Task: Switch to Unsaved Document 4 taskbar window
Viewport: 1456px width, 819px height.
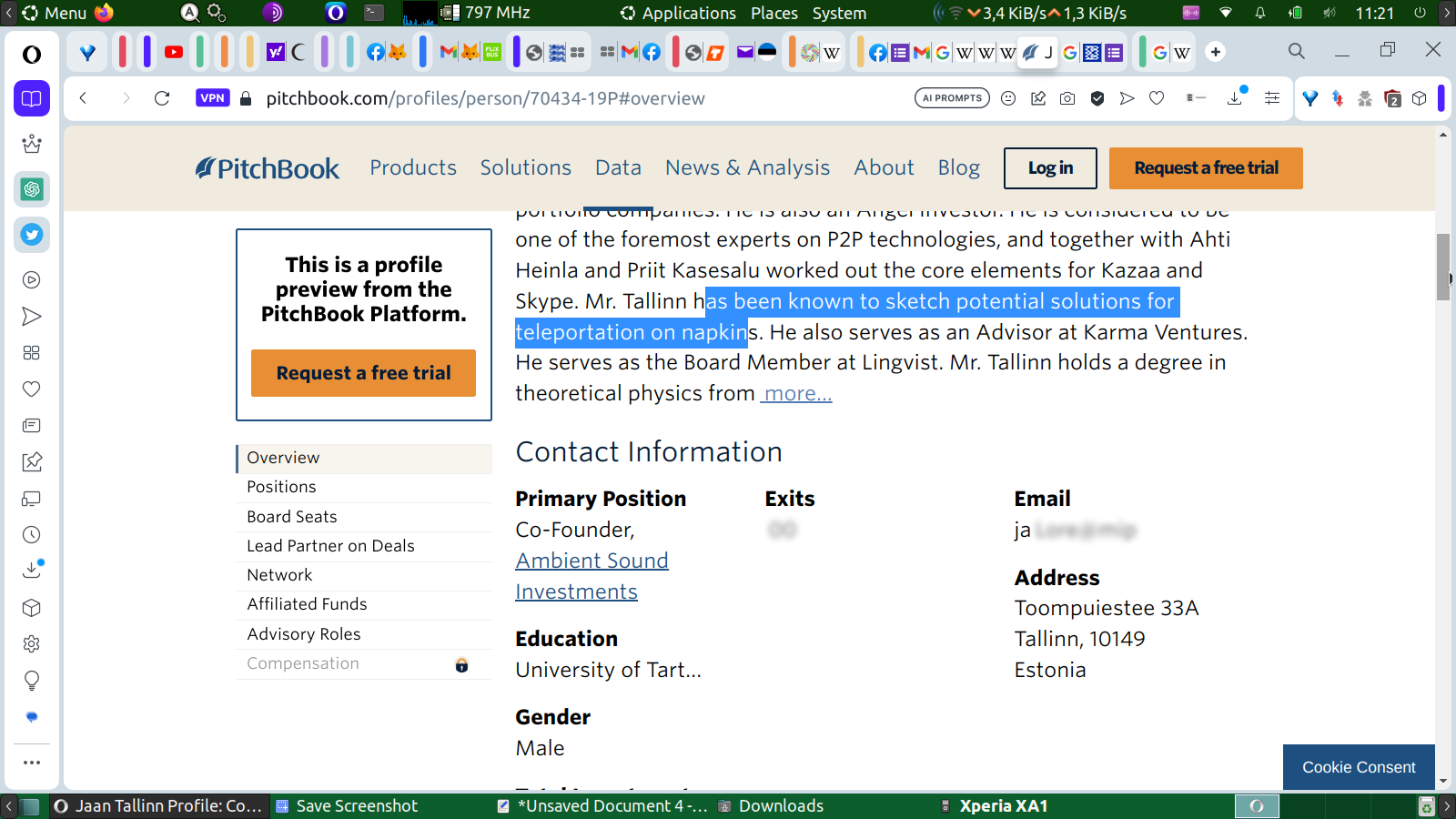Action: [602, 806]
